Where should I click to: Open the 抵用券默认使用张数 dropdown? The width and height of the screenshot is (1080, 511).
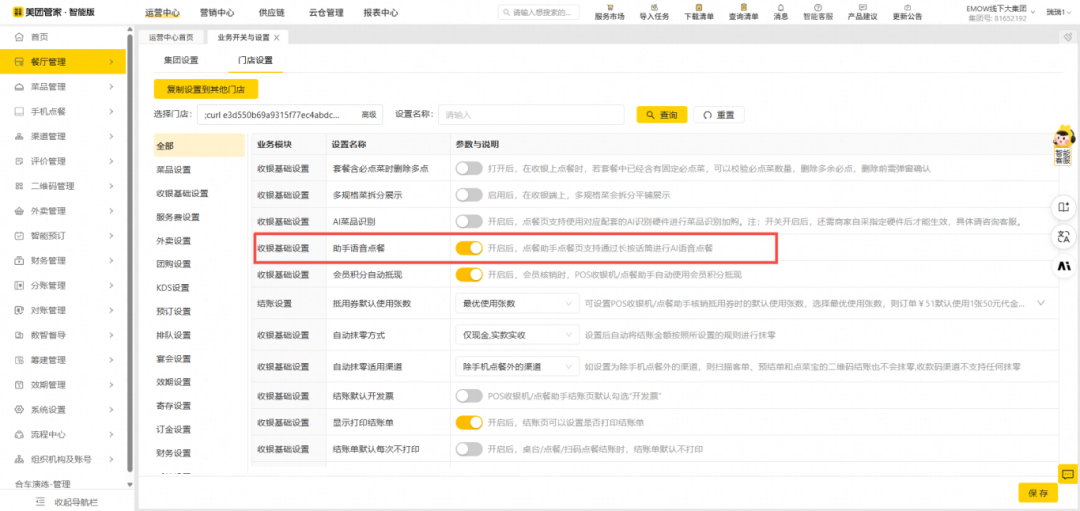click(x=517, y=303)
